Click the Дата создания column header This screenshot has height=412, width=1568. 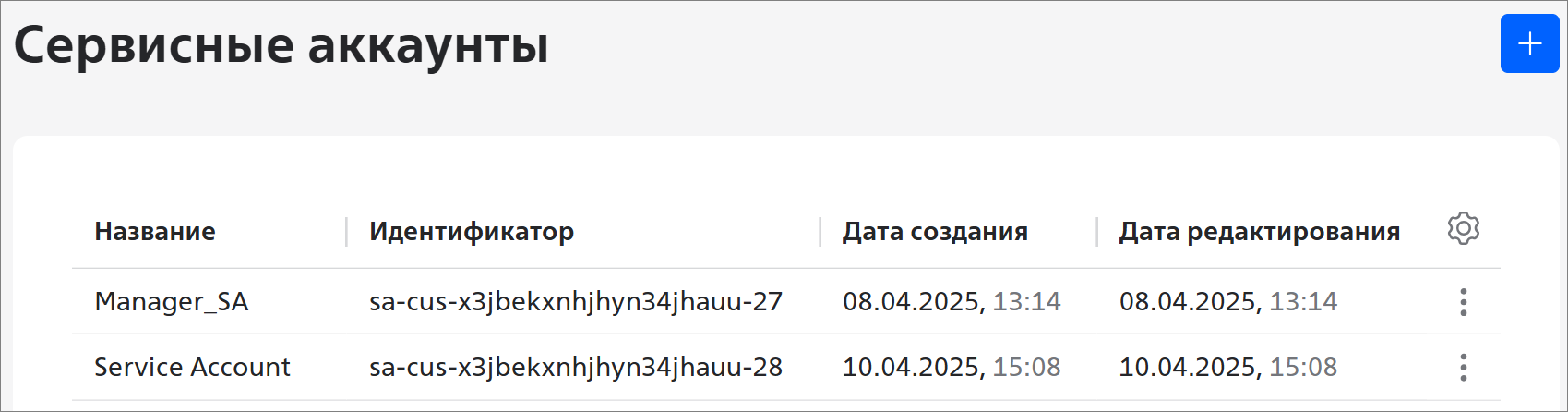(x=935, y=232)
